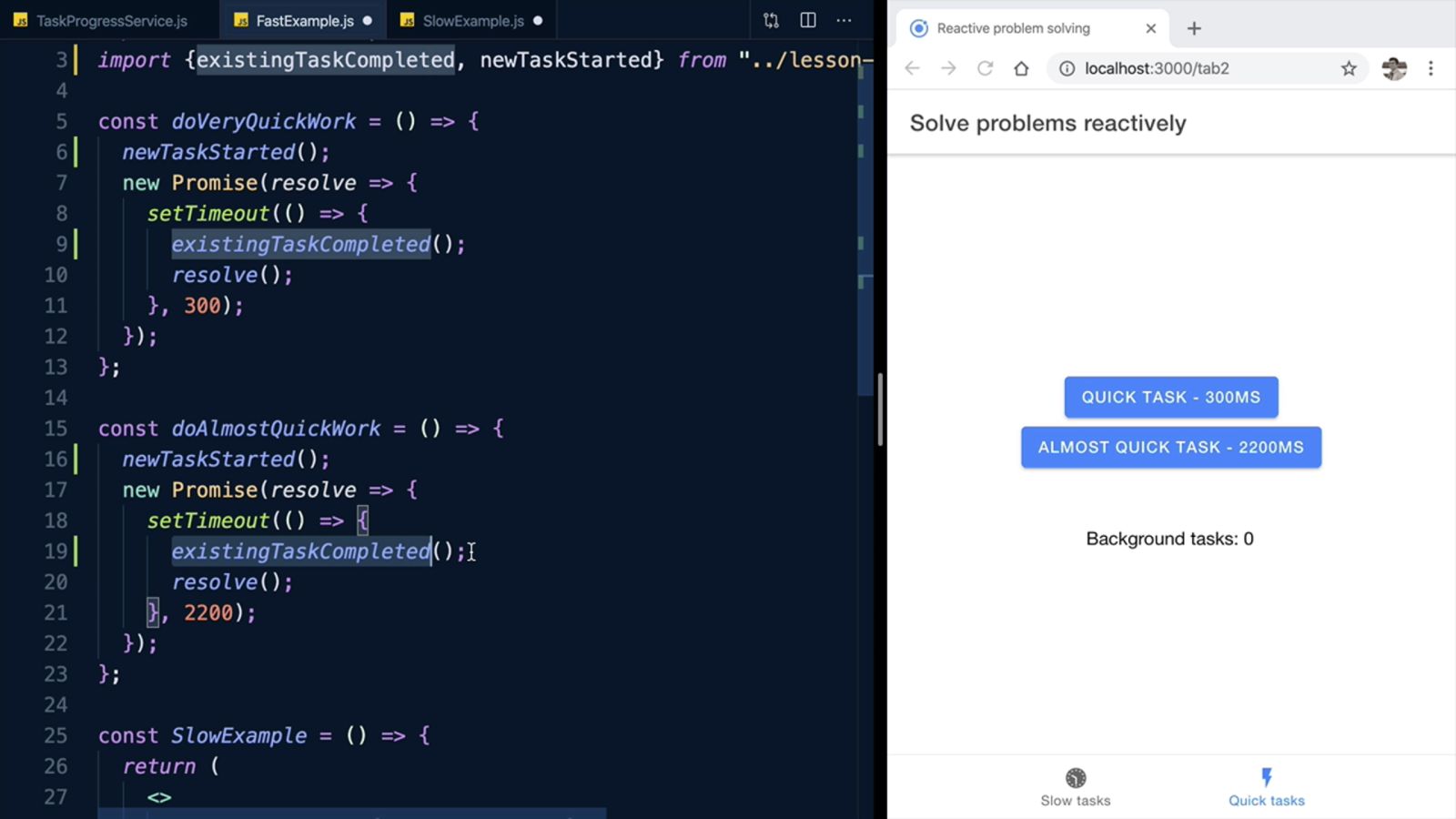Click the return keyword on line 26
Image resolution: width=1456 pixels, height=819 pixels.
click(x=159, y=766)
